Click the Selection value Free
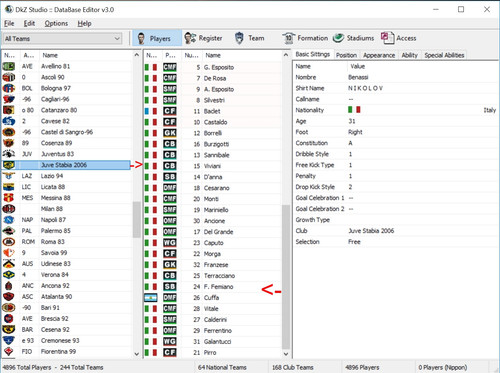500x373 pixels. [354, 242]
